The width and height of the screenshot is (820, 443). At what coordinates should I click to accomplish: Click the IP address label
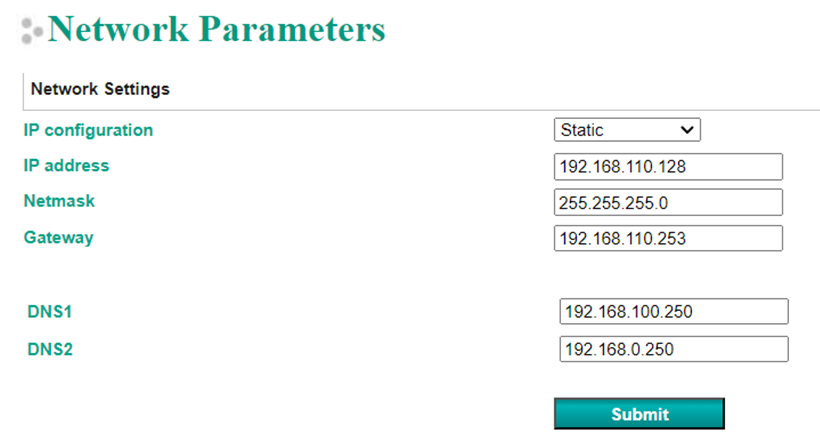(x=66, y=166)
